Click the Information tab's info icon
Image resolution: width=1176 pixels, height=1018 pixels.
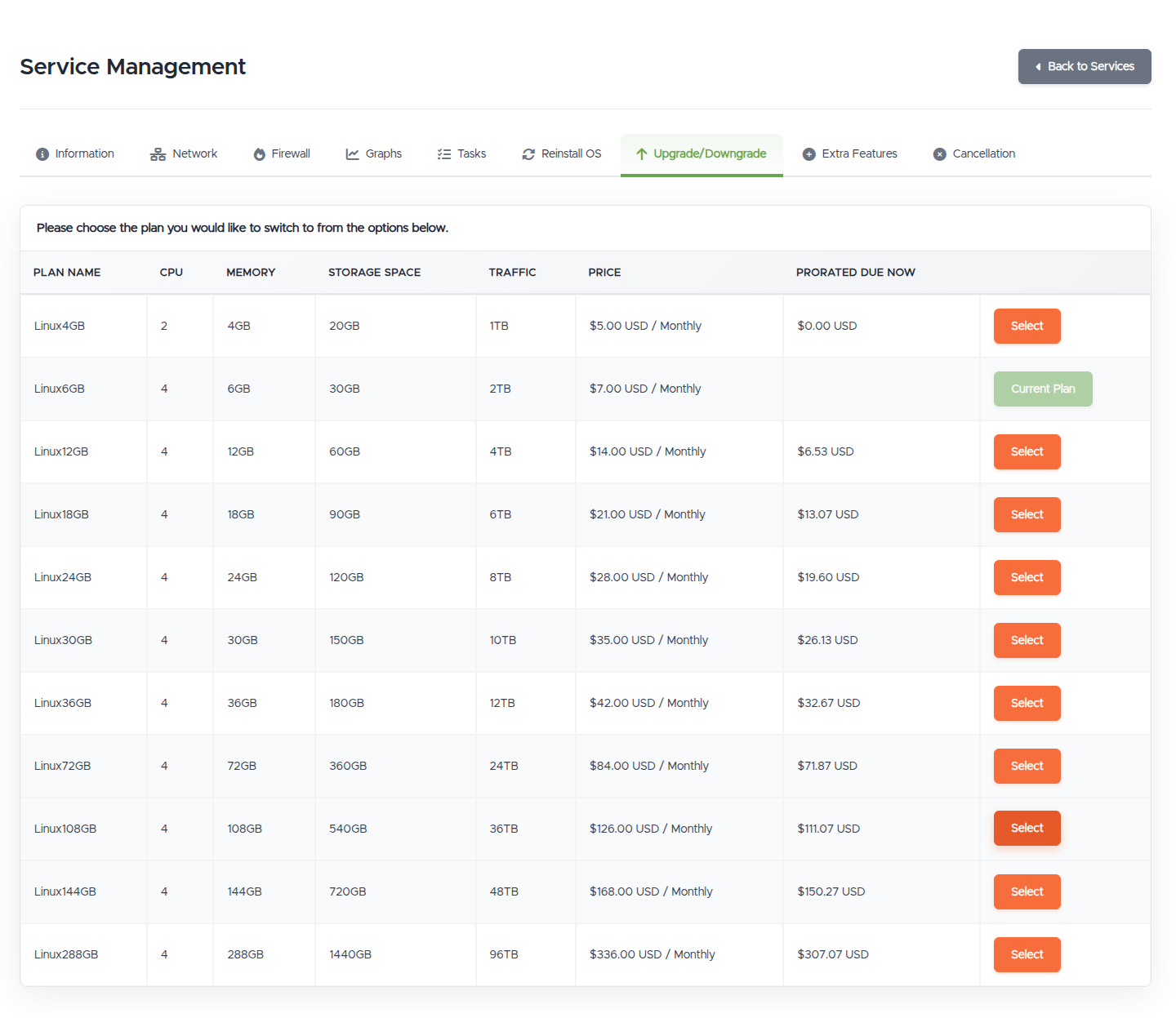point(42,154)
